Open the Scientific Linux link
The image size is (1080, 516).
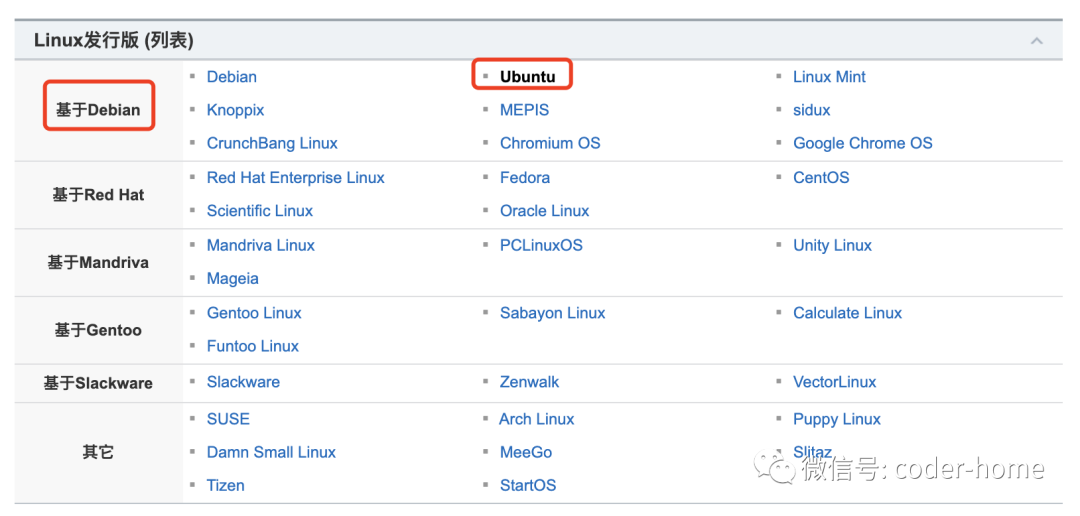click(260, 211)
